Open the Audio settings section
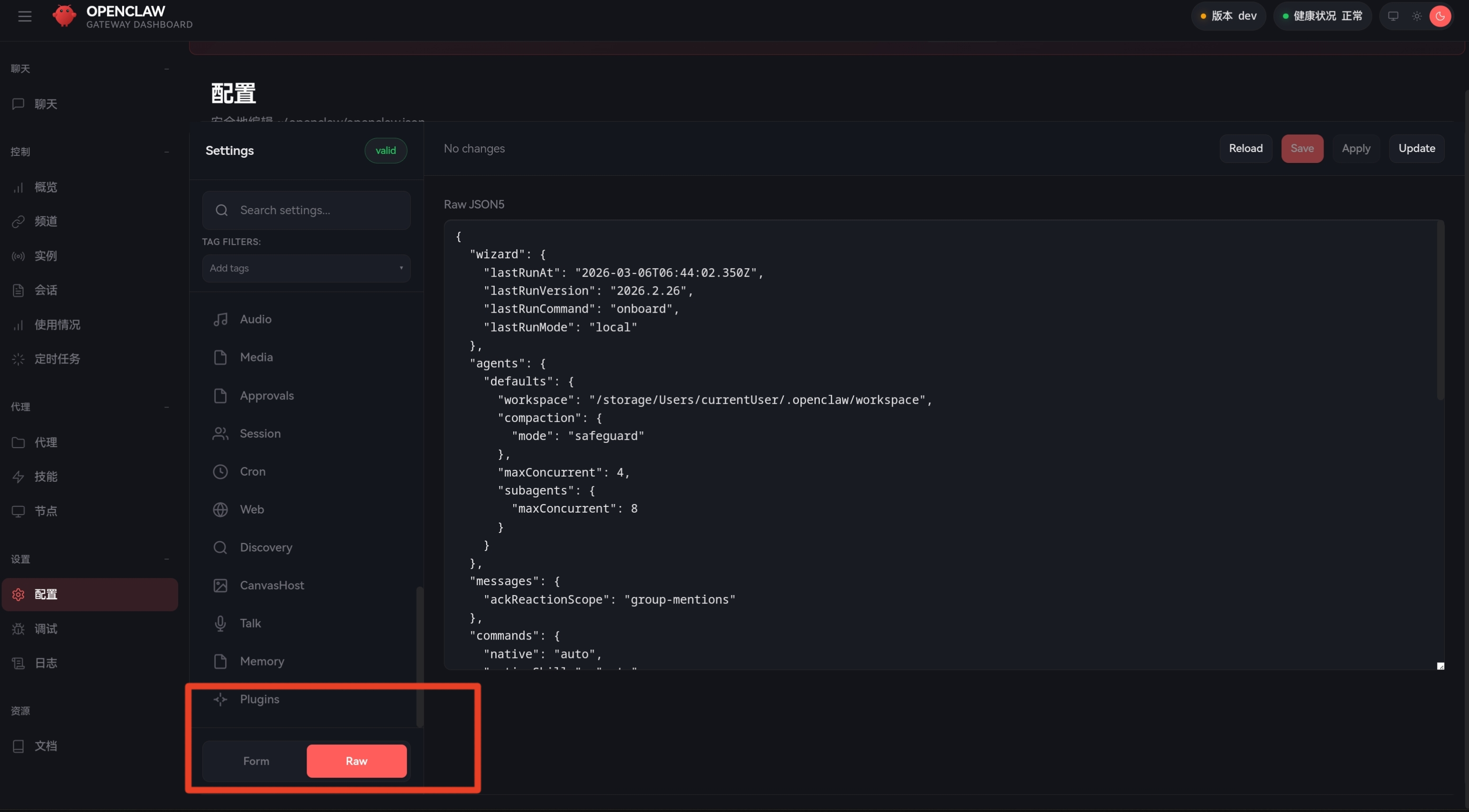 [255, 319]
